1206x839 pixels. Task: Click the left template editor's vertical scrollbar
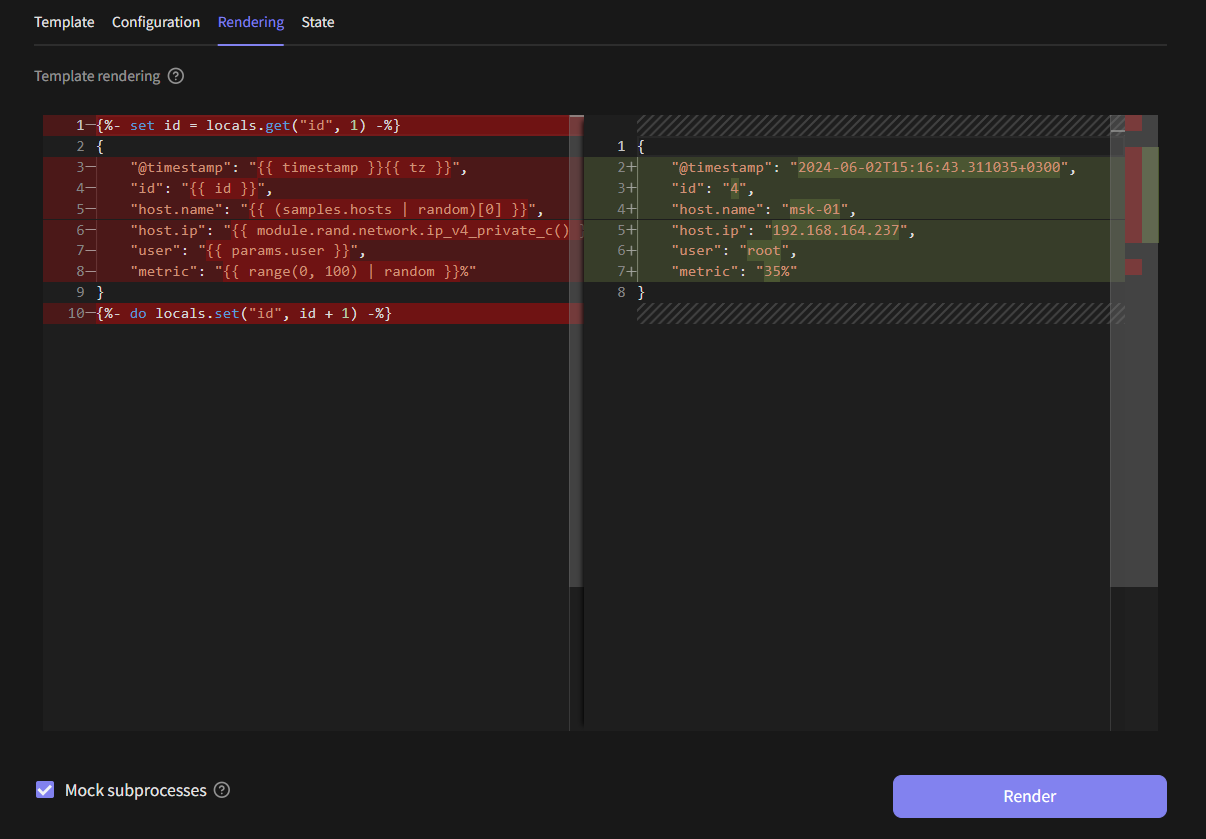[x=575, y=350]
